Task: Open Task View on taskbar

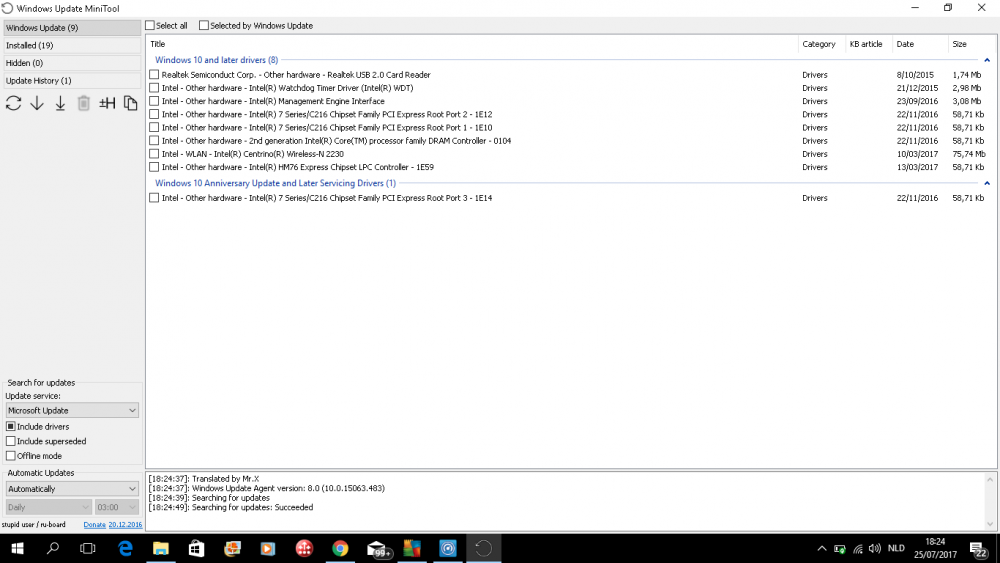Action: (x=87, y=548)
